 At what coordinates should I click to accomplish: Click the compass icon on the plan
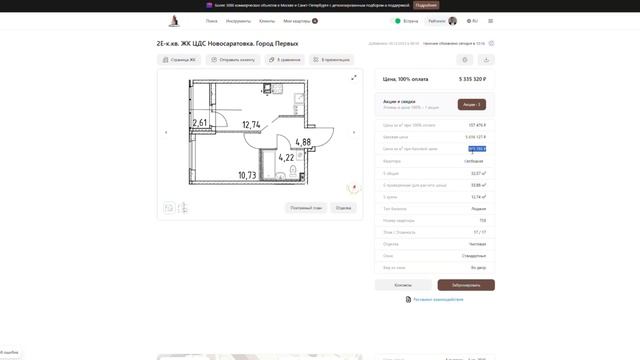click(x=353, y=188)
